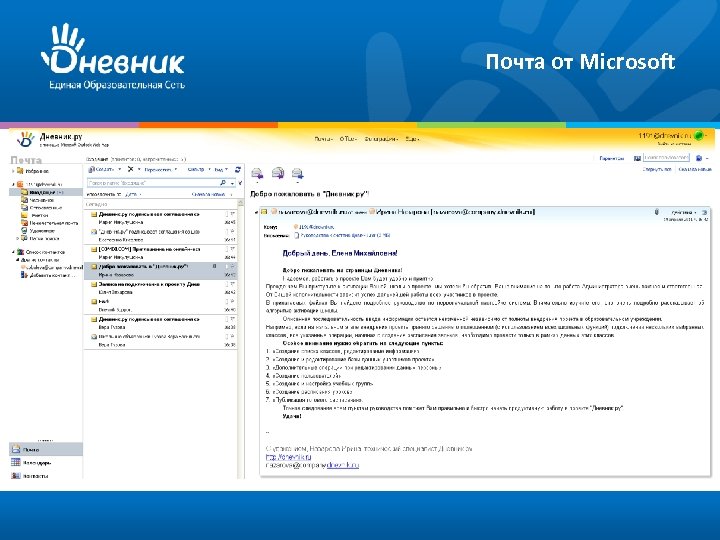Click the envelope icon in the reading pane header
Image resolution: width=720 pixels, height=540 pixels.
tap(264, 212)
